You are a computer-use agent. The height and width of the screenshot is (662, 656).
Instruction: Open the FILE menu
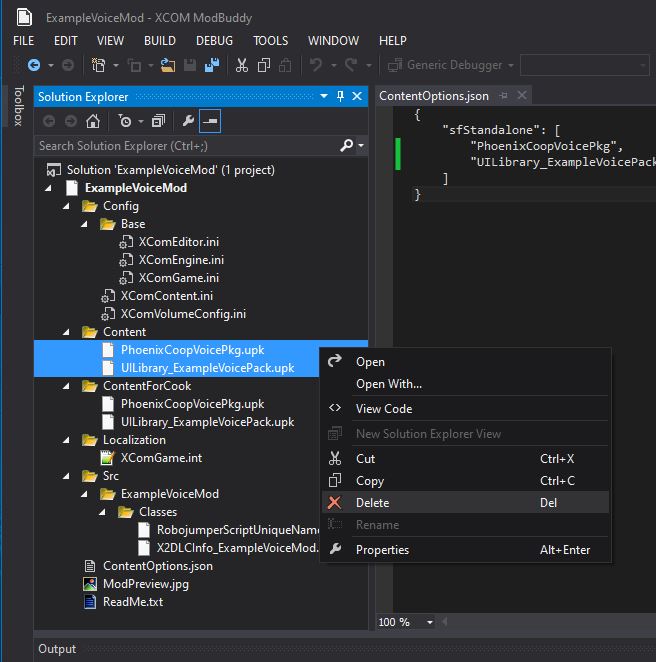[24, 41]
